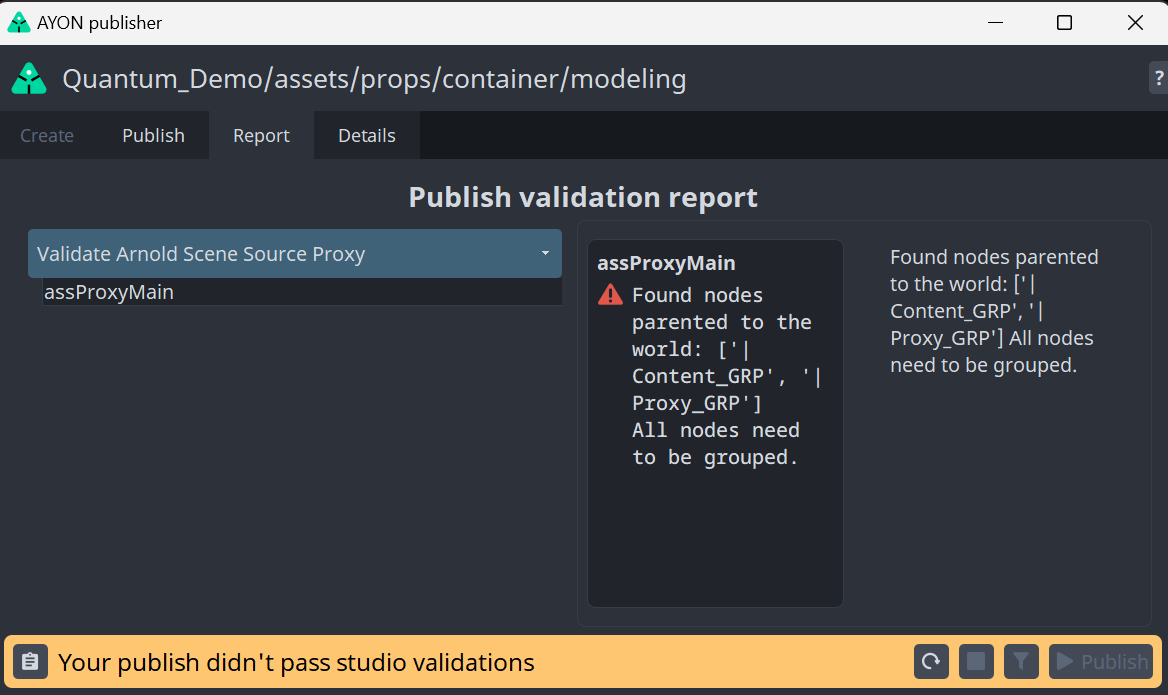Close the AYON publisher window
The image size is (1168, 695).
tap(1135, 22)
